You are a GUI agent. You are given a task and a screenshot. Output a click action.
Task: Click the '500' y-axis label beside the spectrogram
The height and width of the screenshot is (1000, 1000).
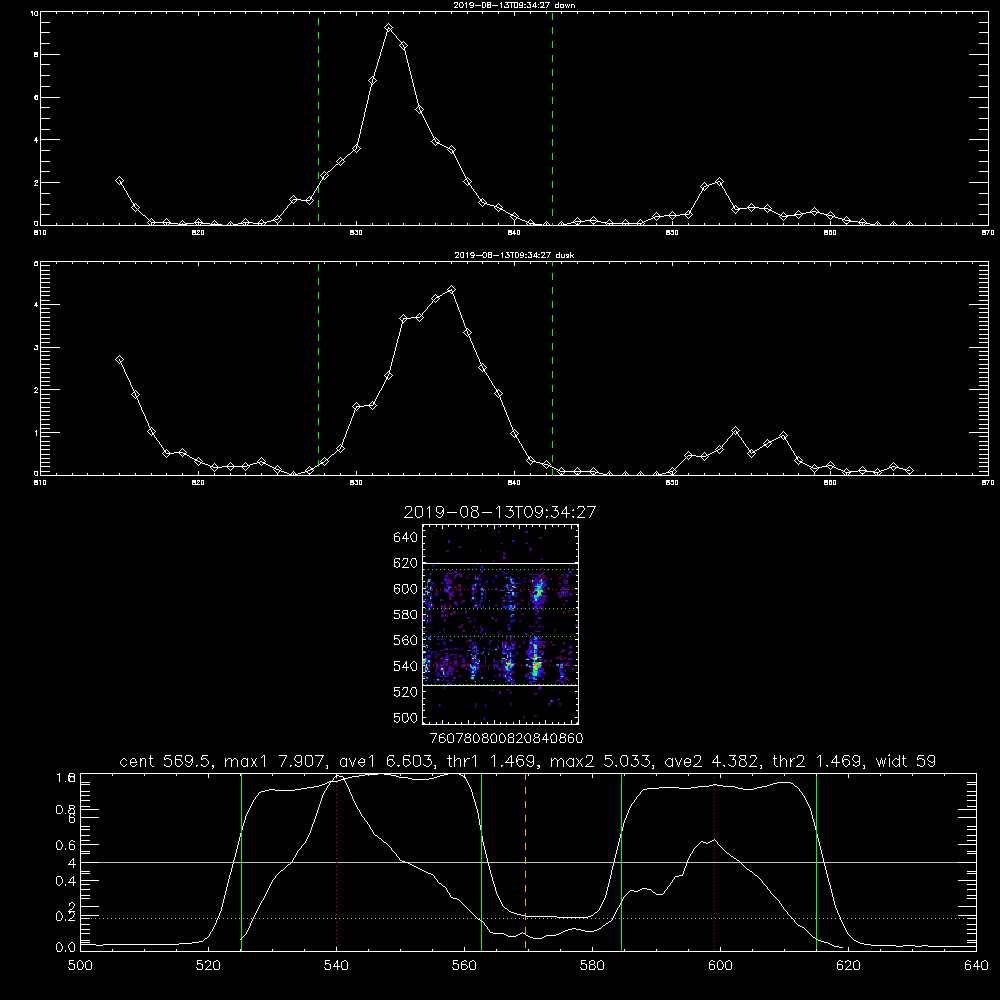coord(406,717)
